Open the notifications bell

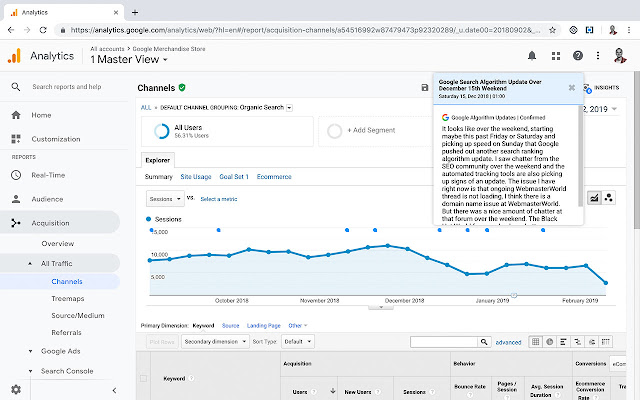(530, 55)
